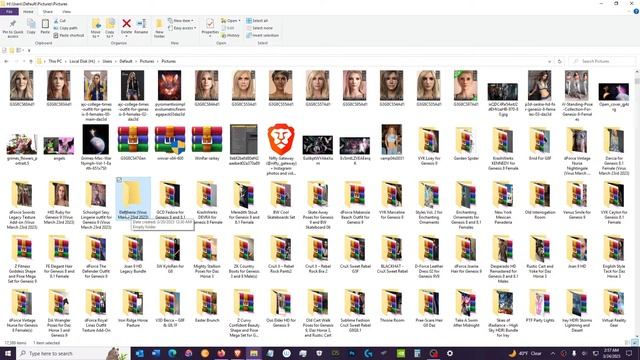
Task: Select the Easter Brunch folder
Action: (x=207, y=305)
